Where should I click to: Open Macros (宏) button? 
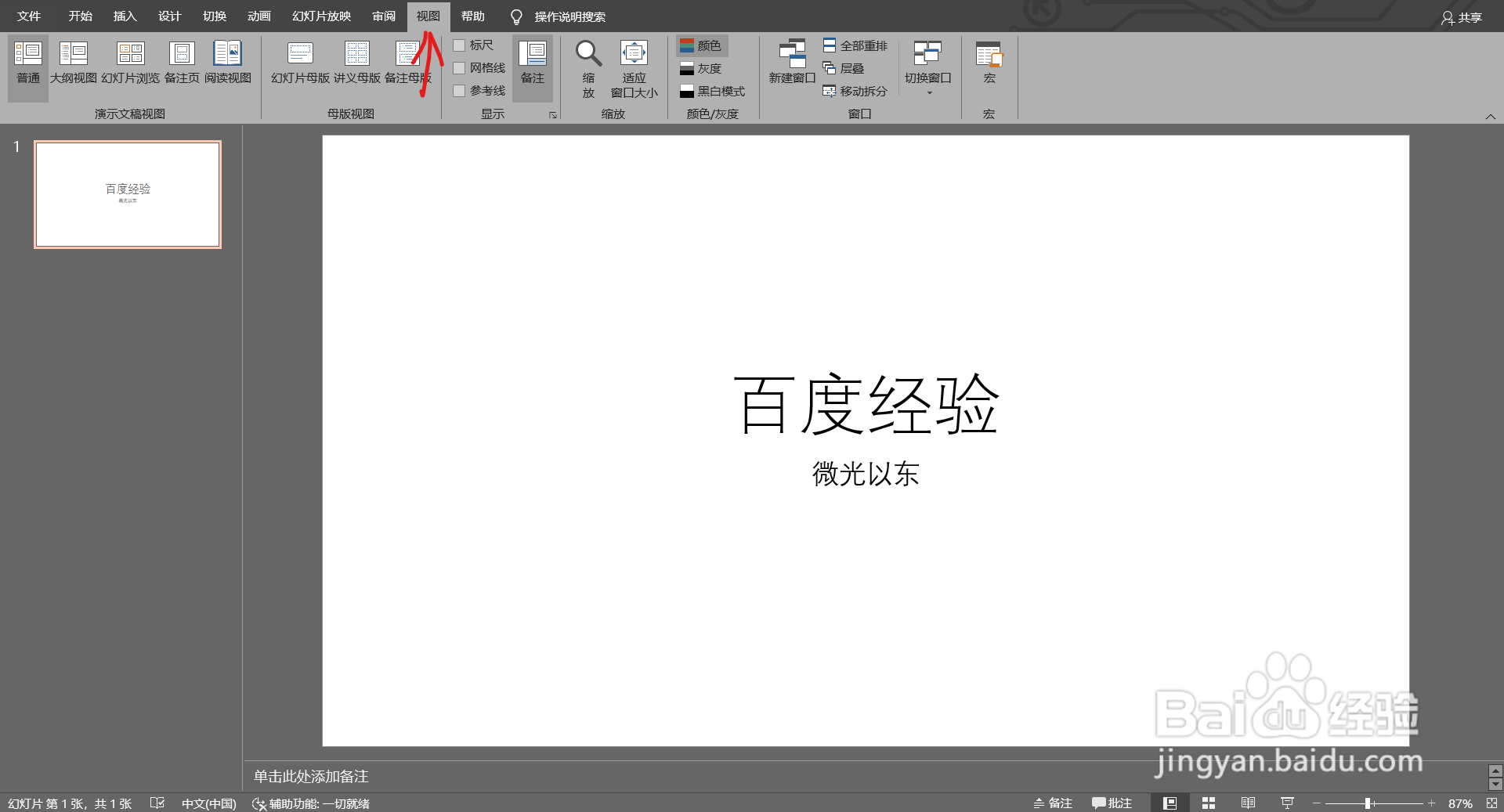tap(989, 63)
